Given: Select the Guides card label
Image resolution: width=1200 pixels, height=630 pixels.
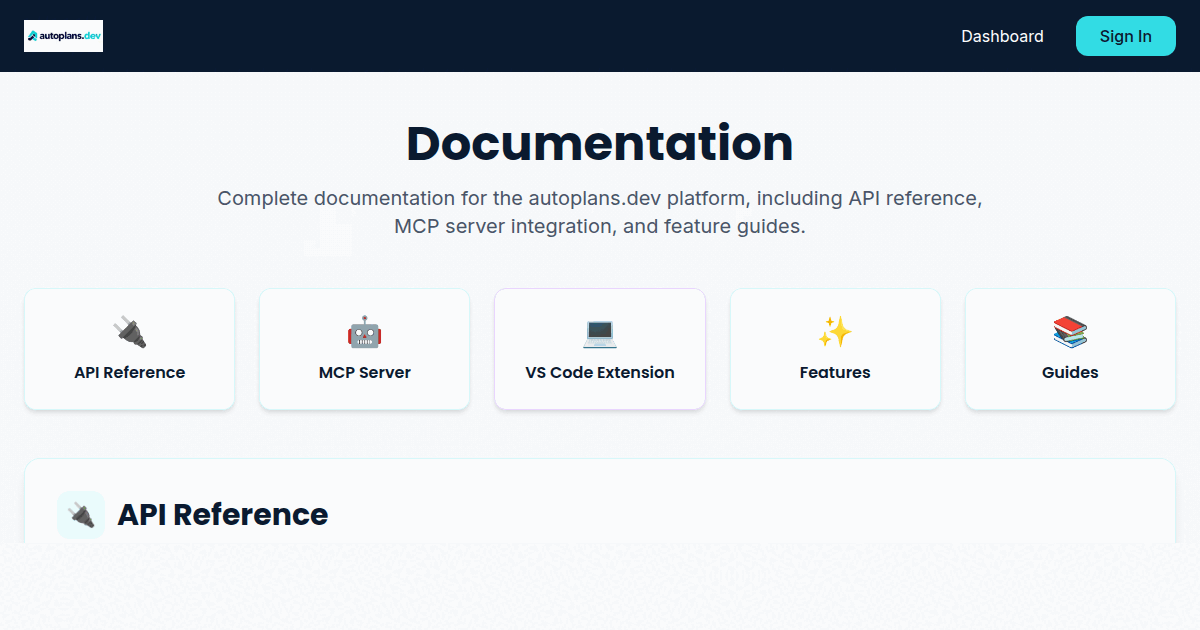Looking at the screenshot, I should pos(1070,372).
